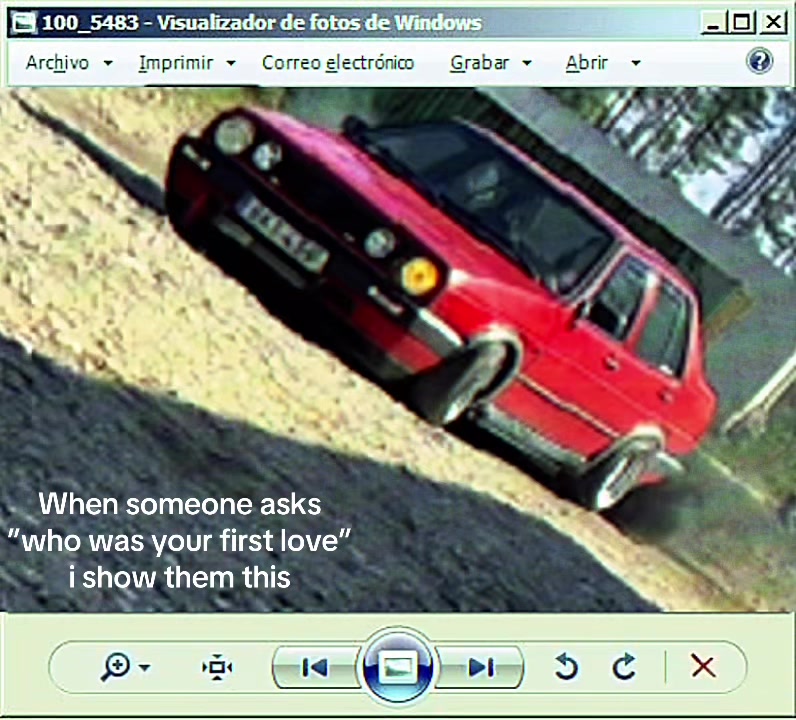Maximize the photo viewer window

pos(742,23)
